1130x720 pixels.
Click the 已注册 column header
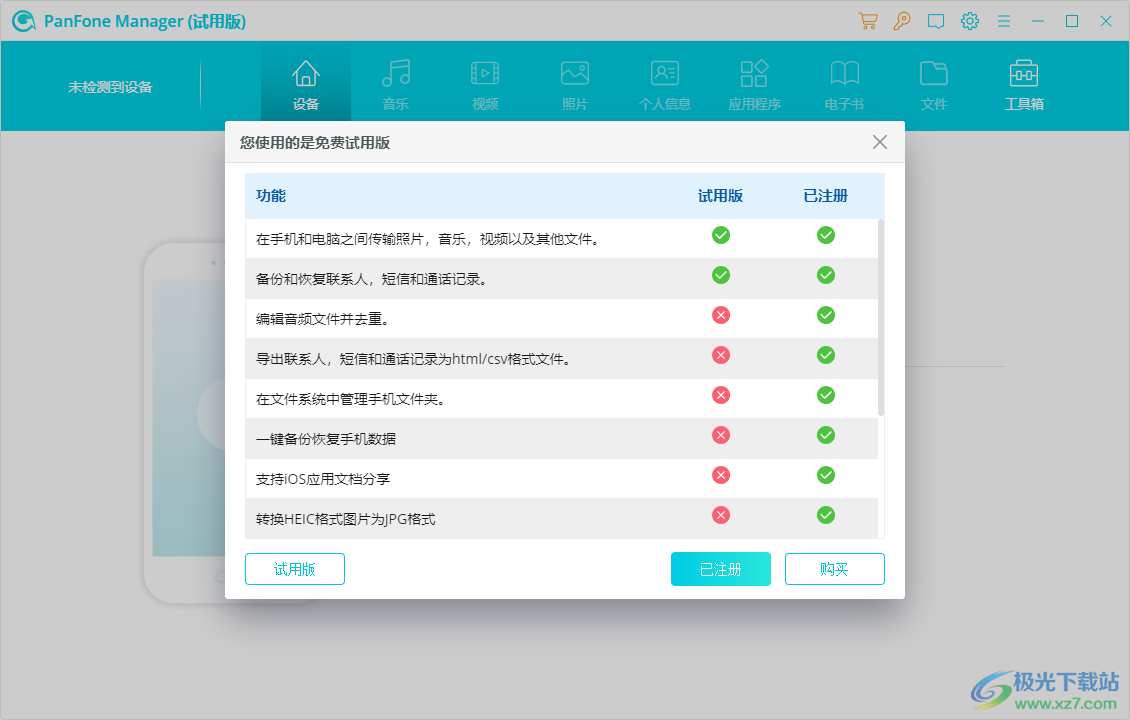826,196
